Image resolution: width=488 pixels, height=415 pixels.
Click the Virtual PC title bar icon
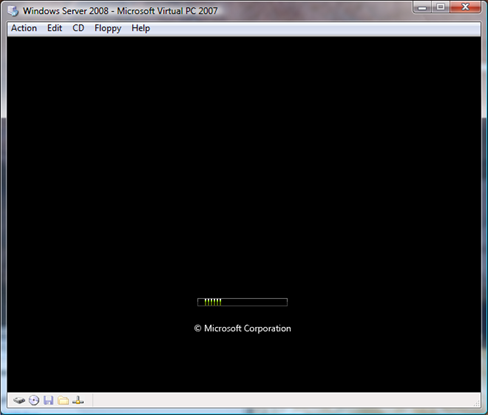(13, 11)
